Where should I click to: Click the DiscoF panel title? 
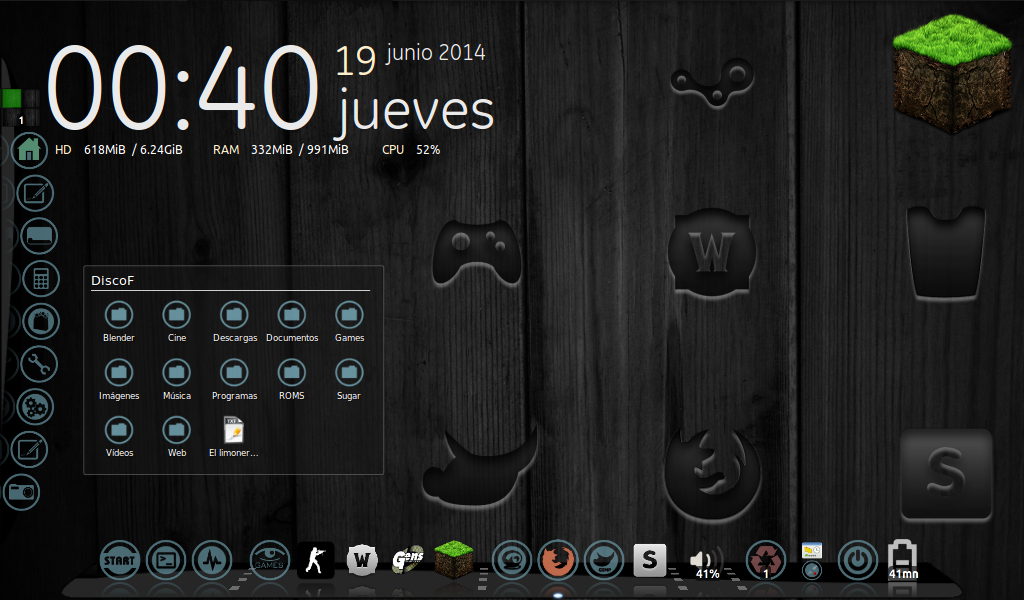click(x=112, y=281)
